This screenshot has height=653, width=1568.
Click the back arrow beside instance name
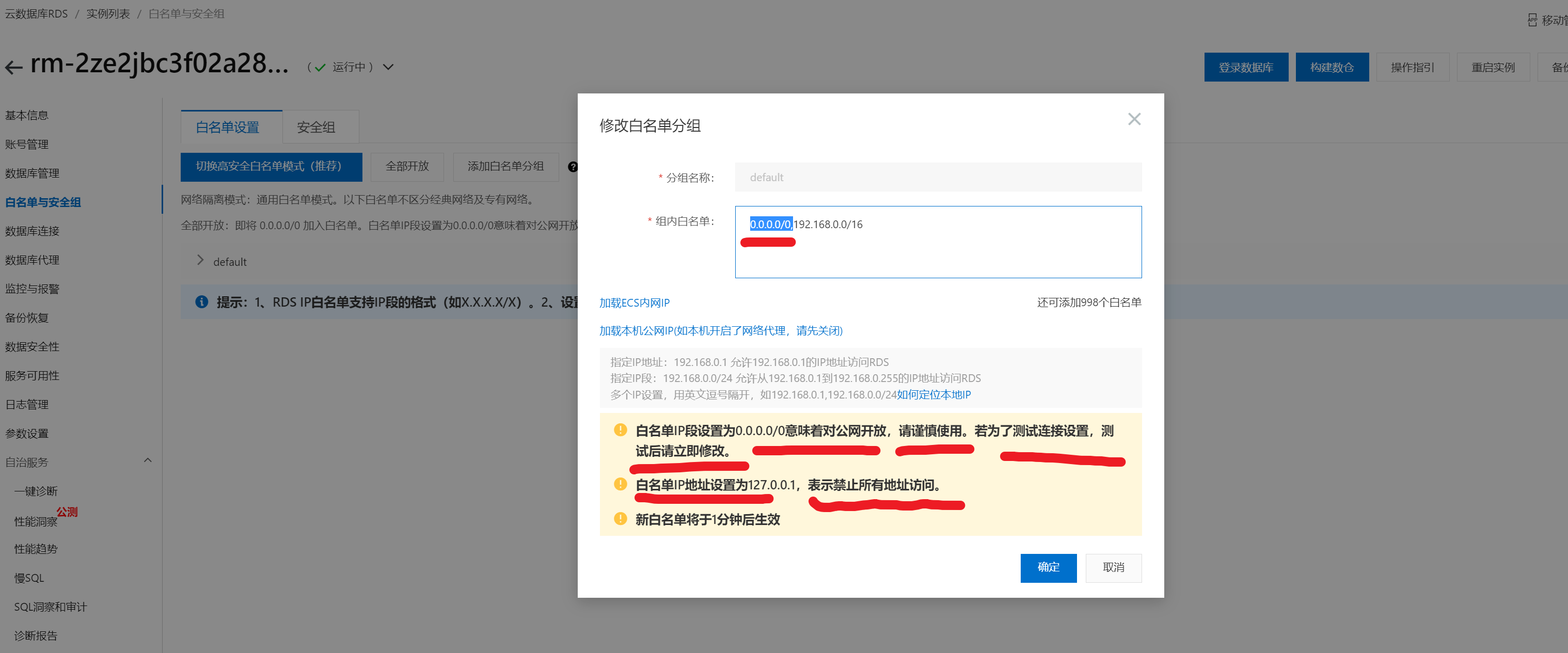[x=13, y=67]
